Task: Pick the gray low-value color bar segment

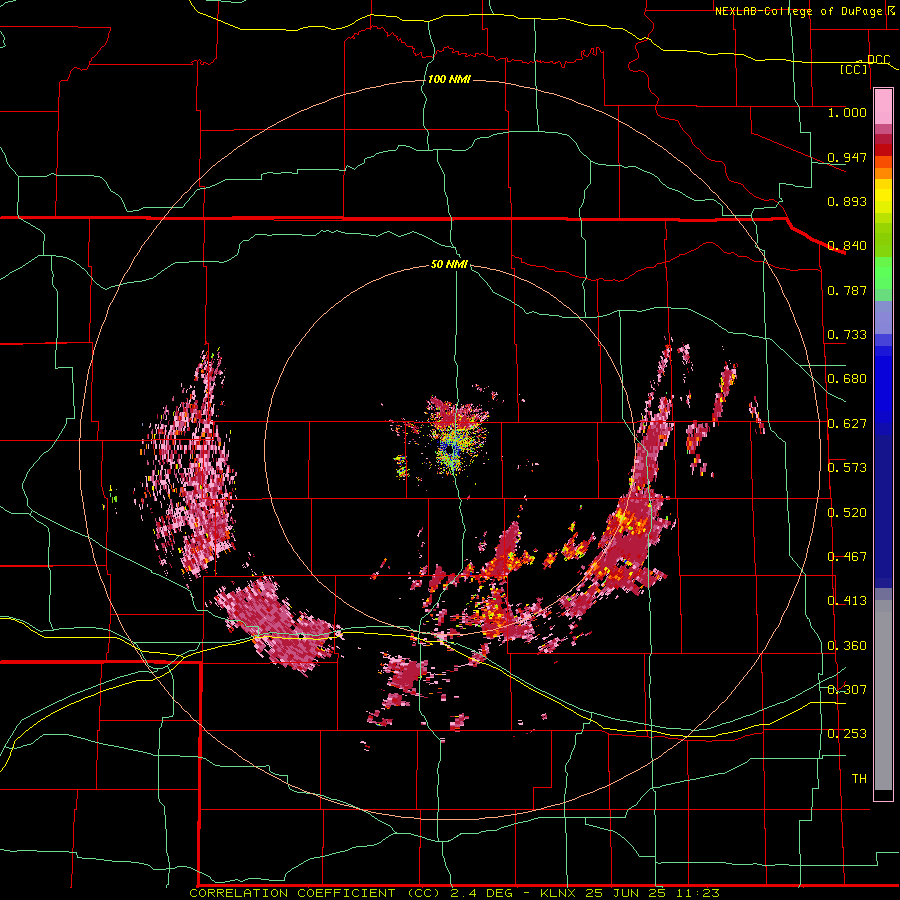Action: pos(883,695)
